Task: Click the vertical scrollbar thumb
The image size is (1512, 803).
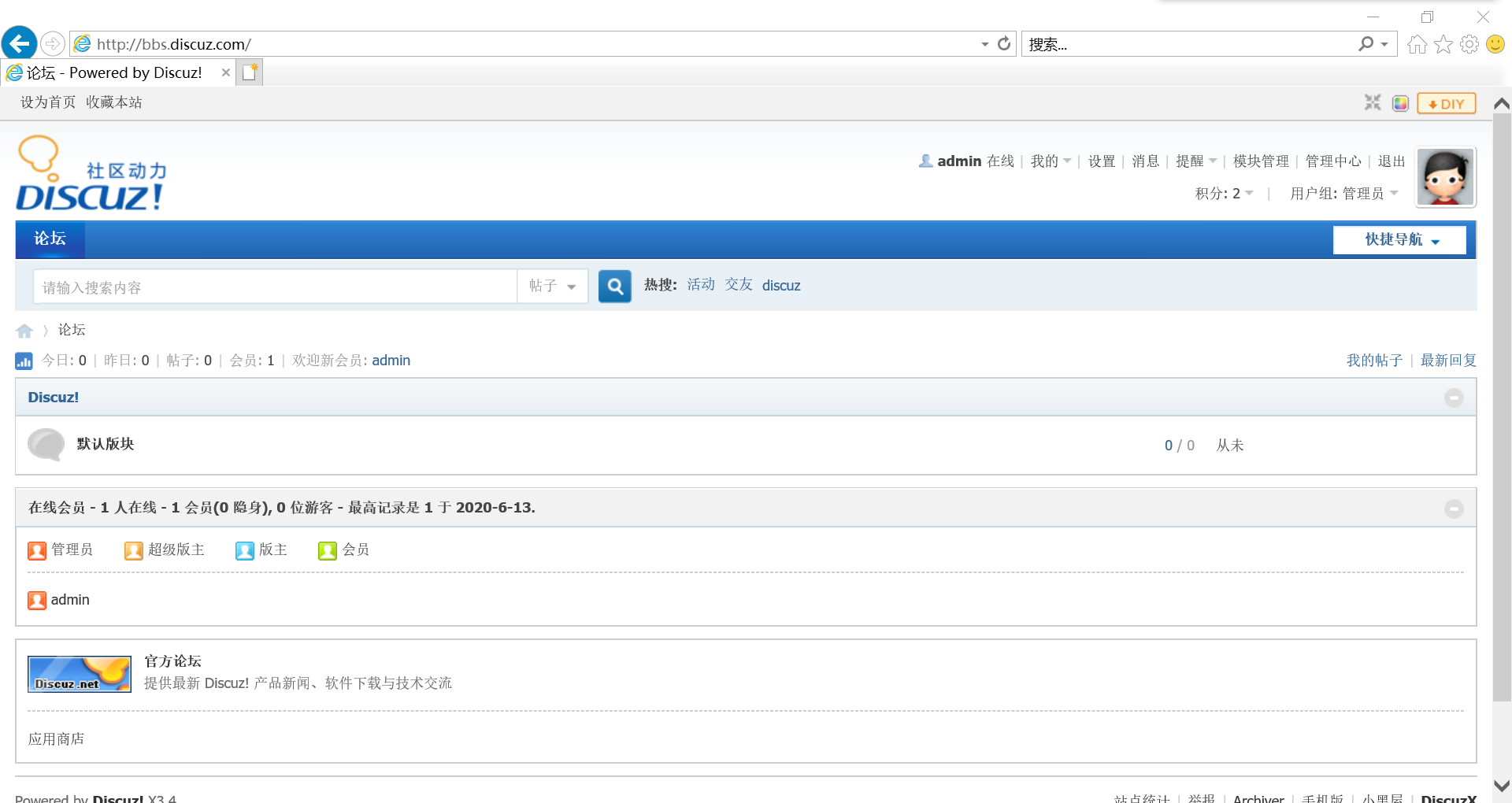Action: pos(1502,408)
